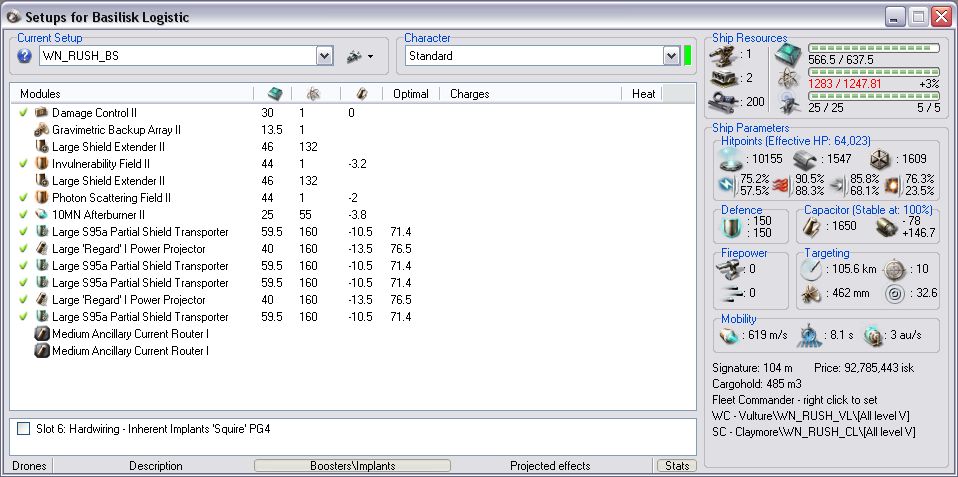The image size is (958, 477).
Task: Click the blue help question mark icon
Action: [x=24, y=56]
